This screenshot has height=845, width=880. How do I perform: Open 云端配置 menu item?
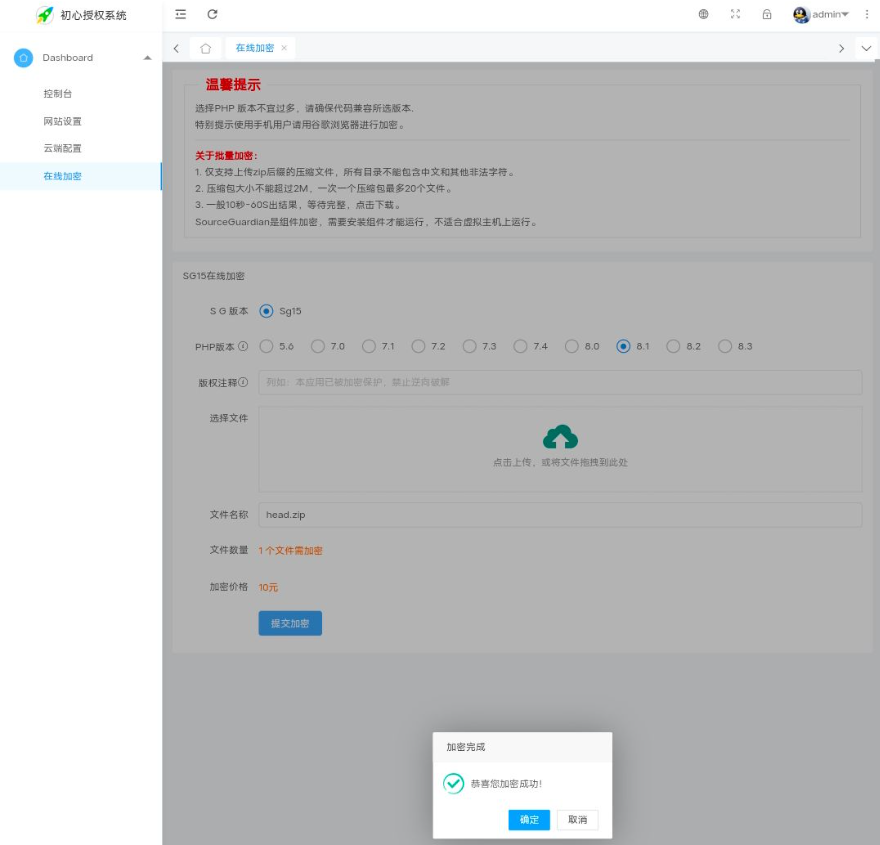coord(62,148)
